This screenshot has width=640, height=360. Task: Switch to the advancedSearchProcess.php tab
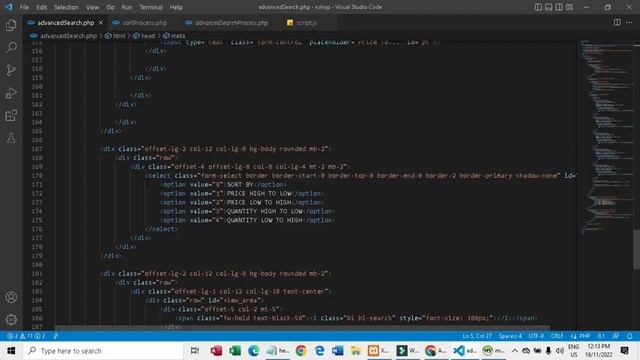tap(227, 23)
